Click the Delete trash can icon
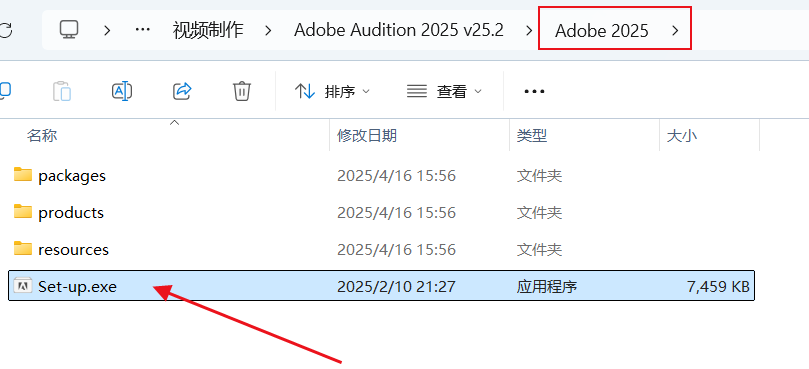This screenshot has width=809, height=369. [242, 91]
